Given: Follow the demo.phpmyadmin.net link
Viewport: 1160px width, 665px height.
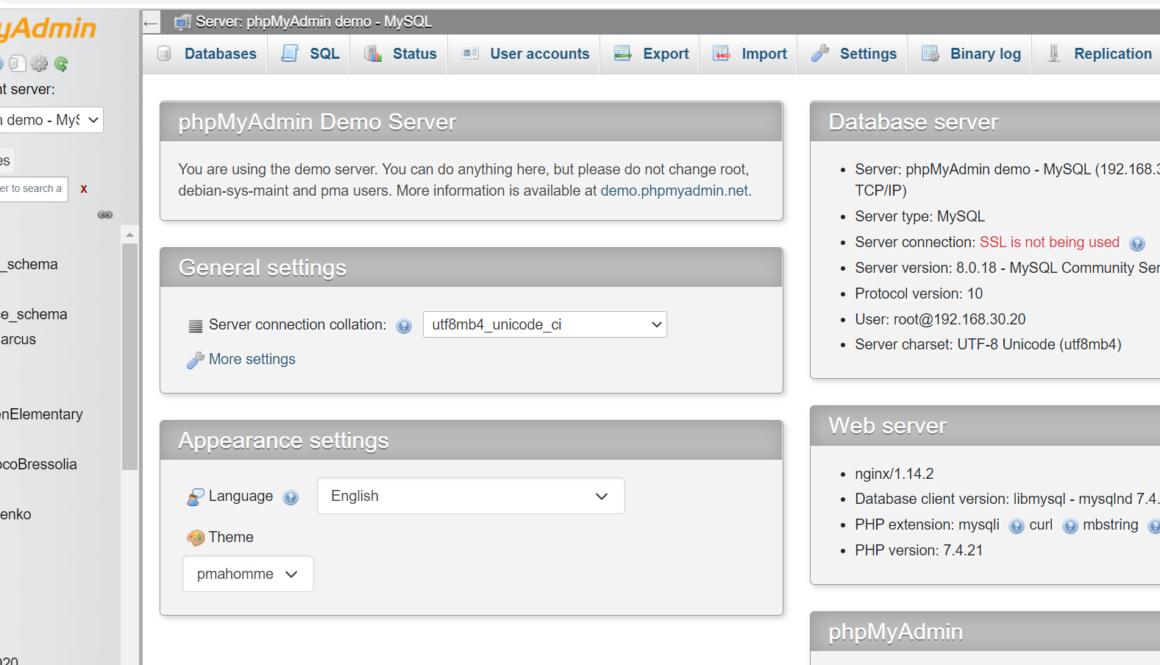Looking at the screenshot, I should [x=673, y=190].
